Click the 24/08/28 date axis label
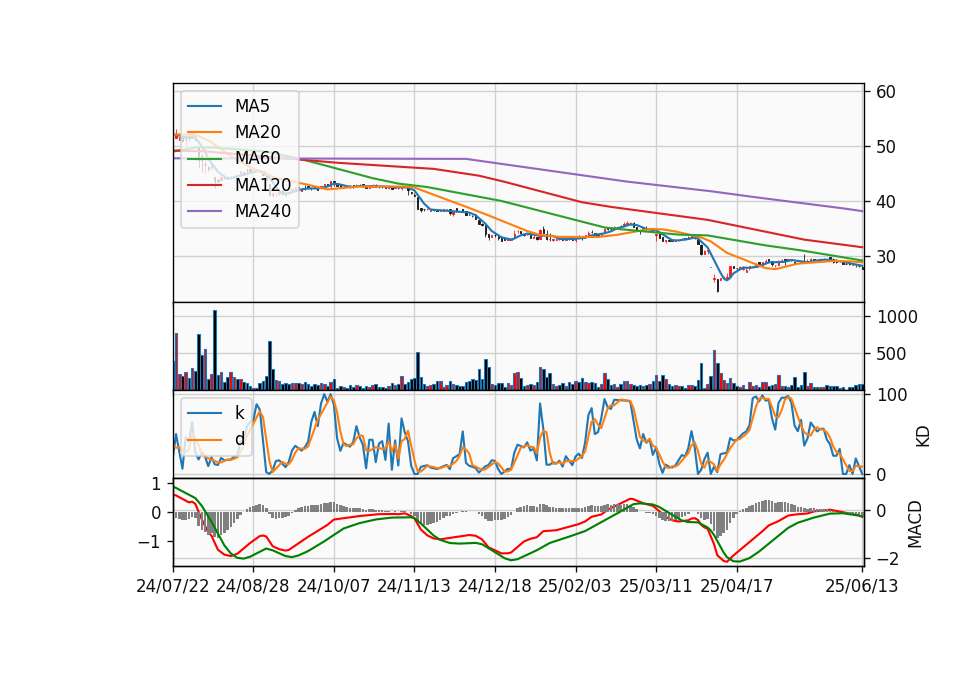Image resolution: width=960 pixels, height=690 pixels. (253, 586)
